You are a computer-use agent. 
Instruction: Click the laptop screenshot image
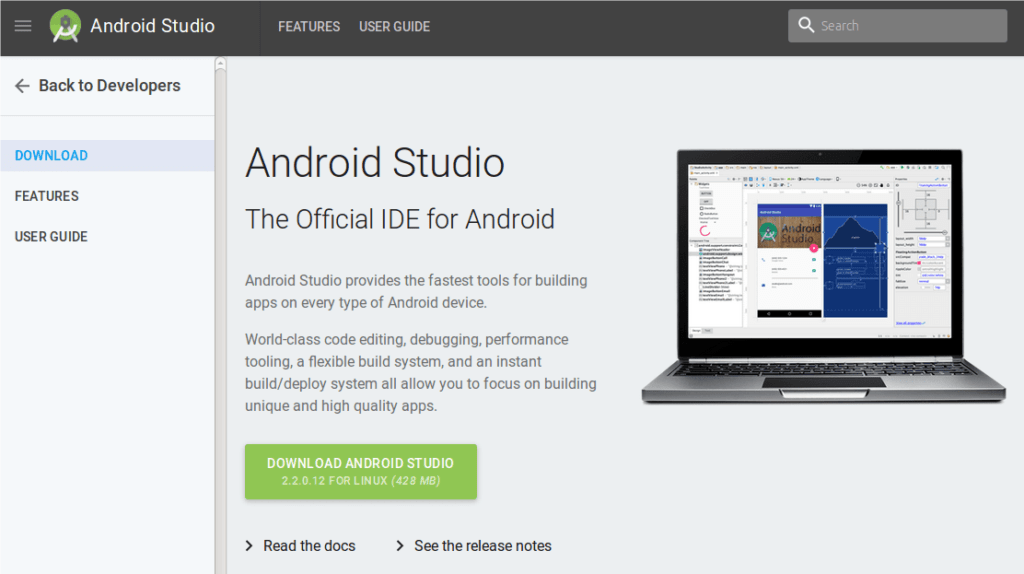(824, 276)
